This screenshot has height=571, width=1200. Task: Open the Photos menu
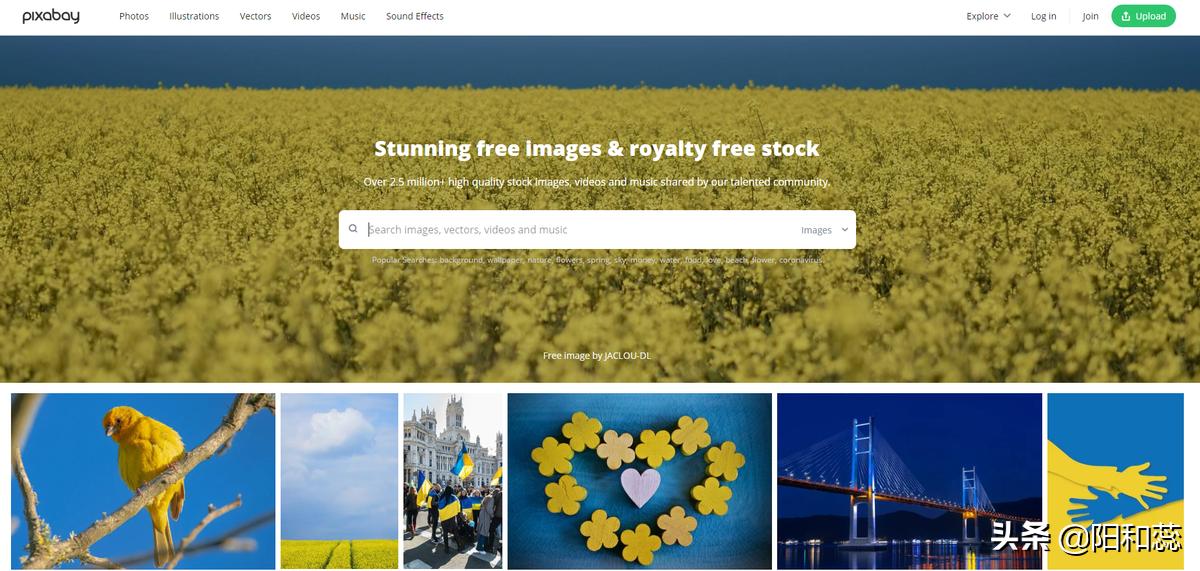coord(134,16)
